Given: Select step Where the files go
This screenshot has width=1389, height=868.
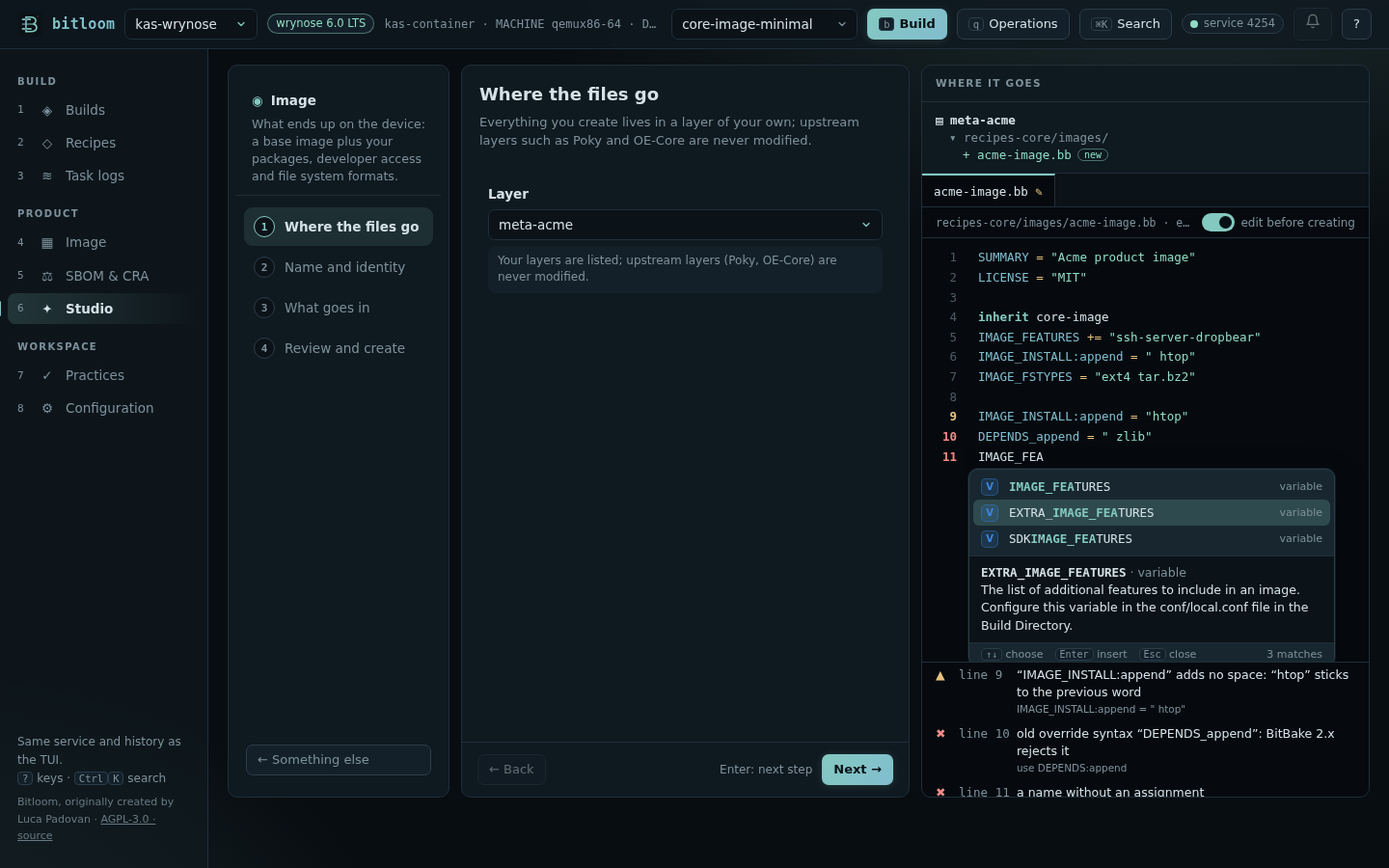Looking at the screenshot, I should click(339, 227).
